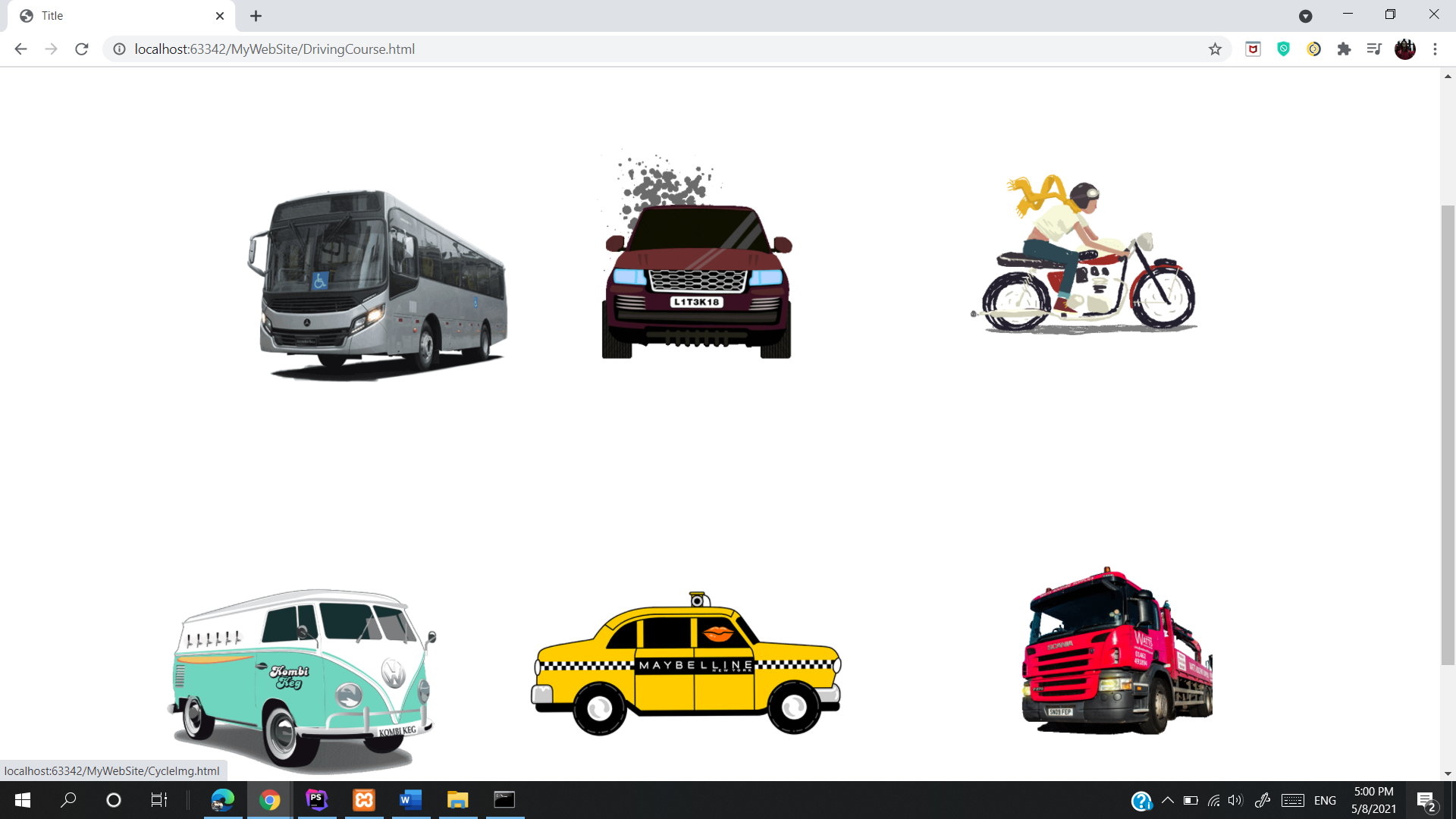Image resolution: width=1456 pixels, height=819 pixels.
Task: Bookmark this page with the star
Action: point(1215,49)
